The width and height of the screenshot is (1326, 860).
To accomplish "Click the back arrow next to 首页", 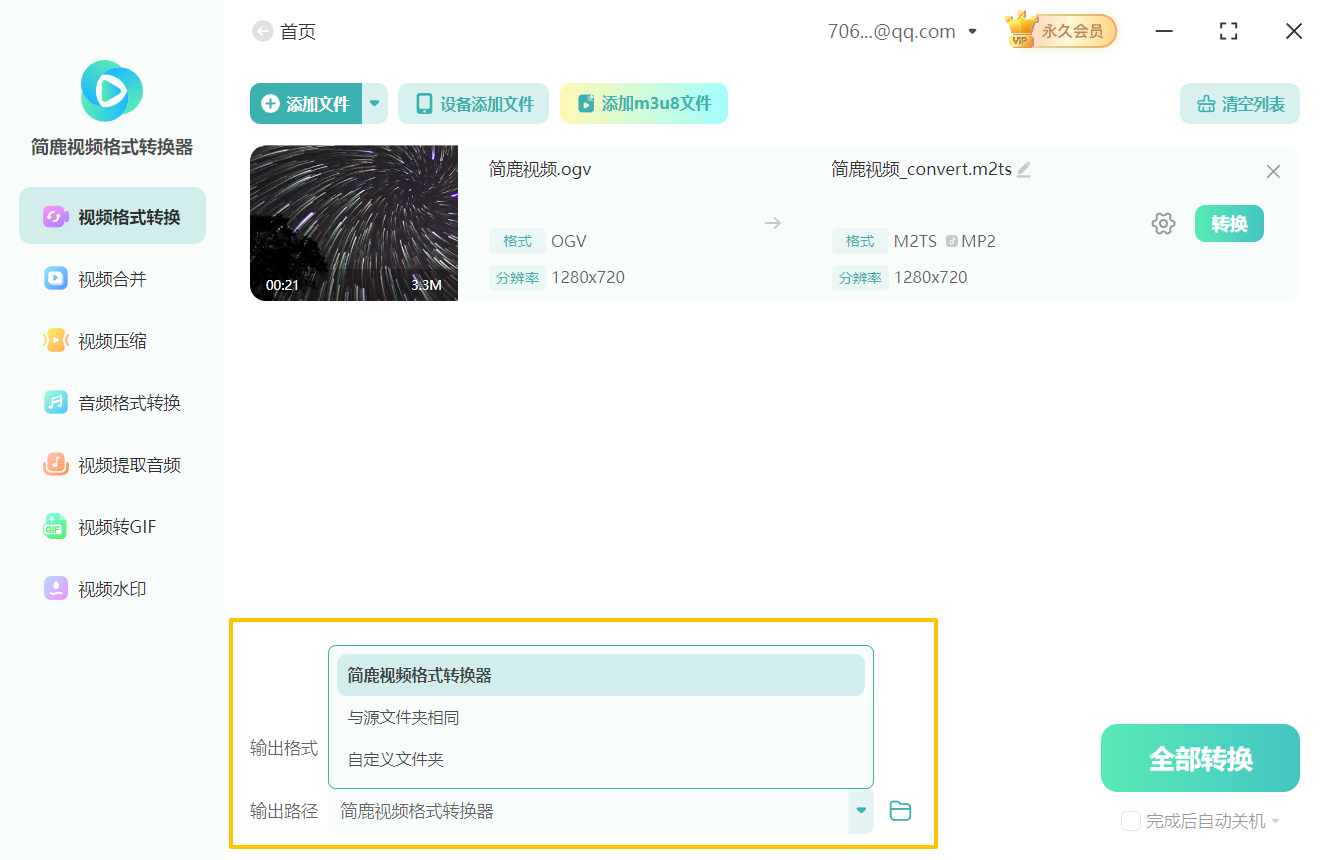I will click(258, 31).
